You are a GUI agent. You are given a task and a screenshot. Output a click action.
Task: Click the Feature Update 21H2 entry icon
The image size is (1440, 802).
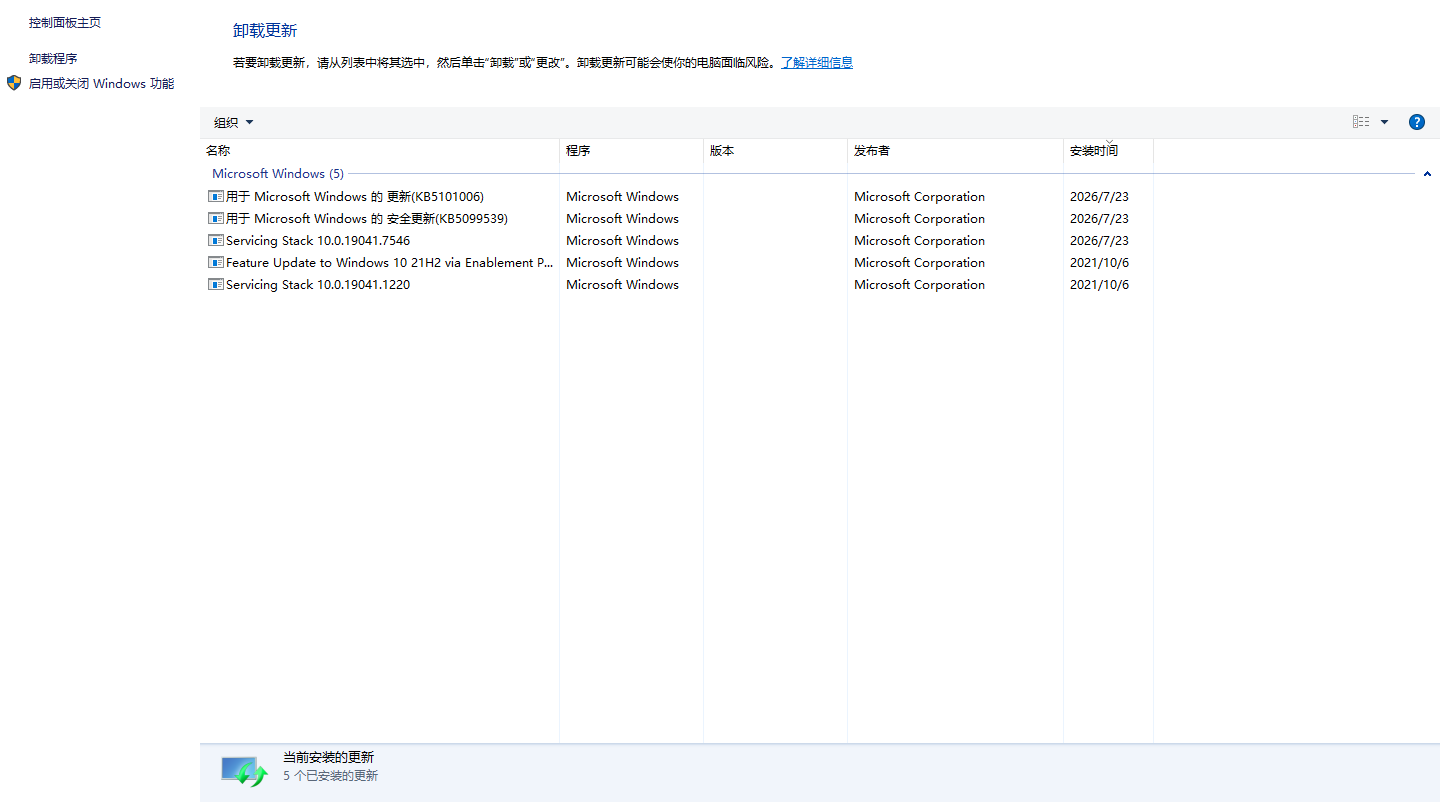click(215, 263)
